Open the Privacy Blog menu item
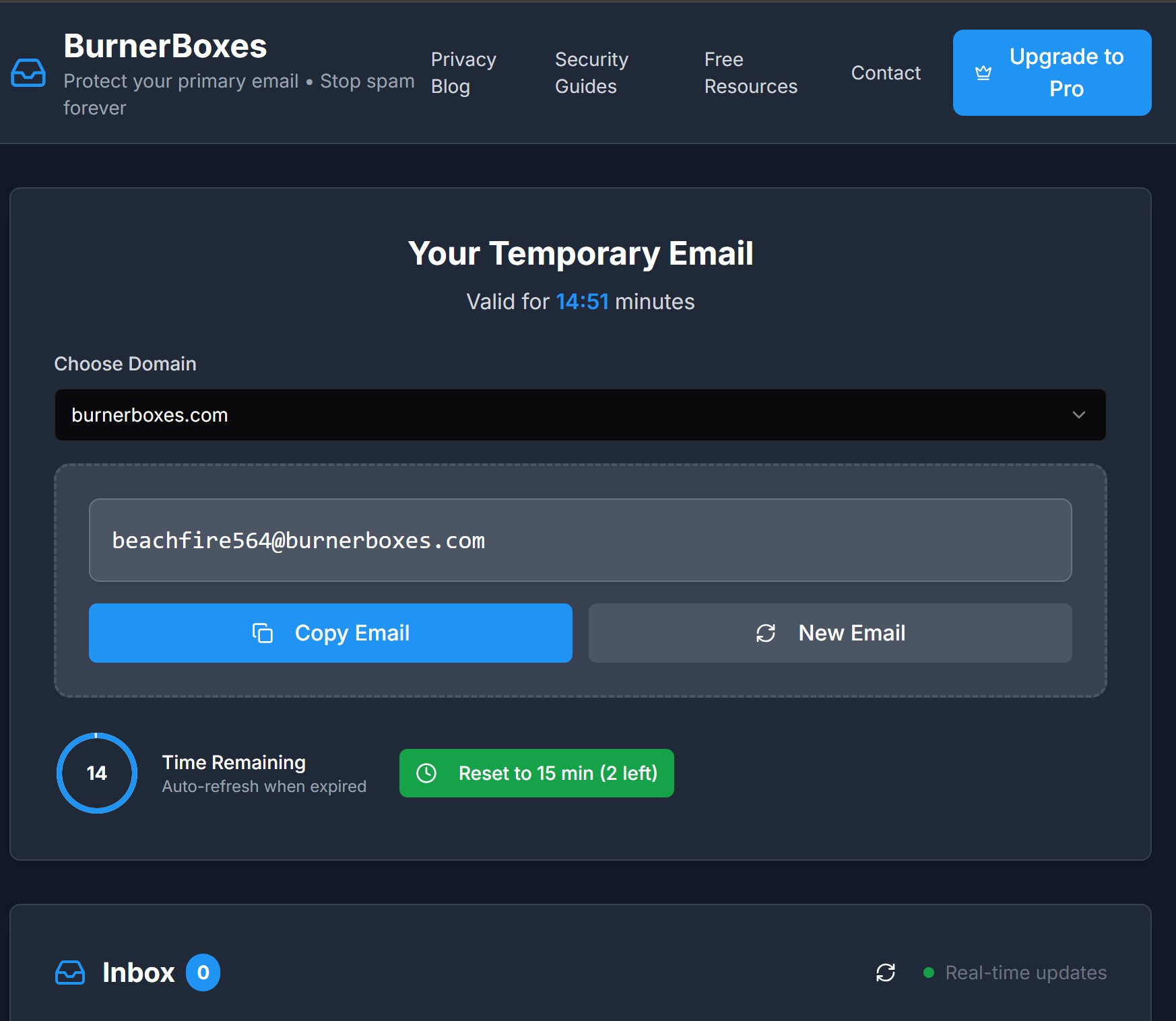1176x1021 pixels. point(463,72)
